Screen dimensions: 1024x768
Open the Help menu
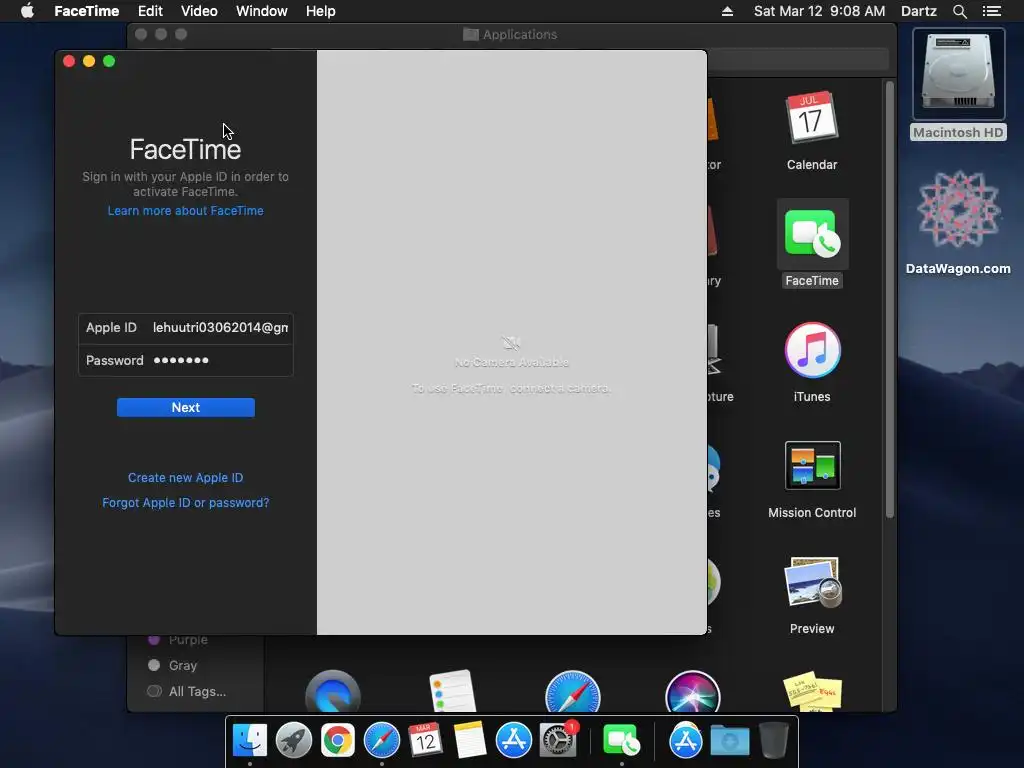[x=321, y=11]
